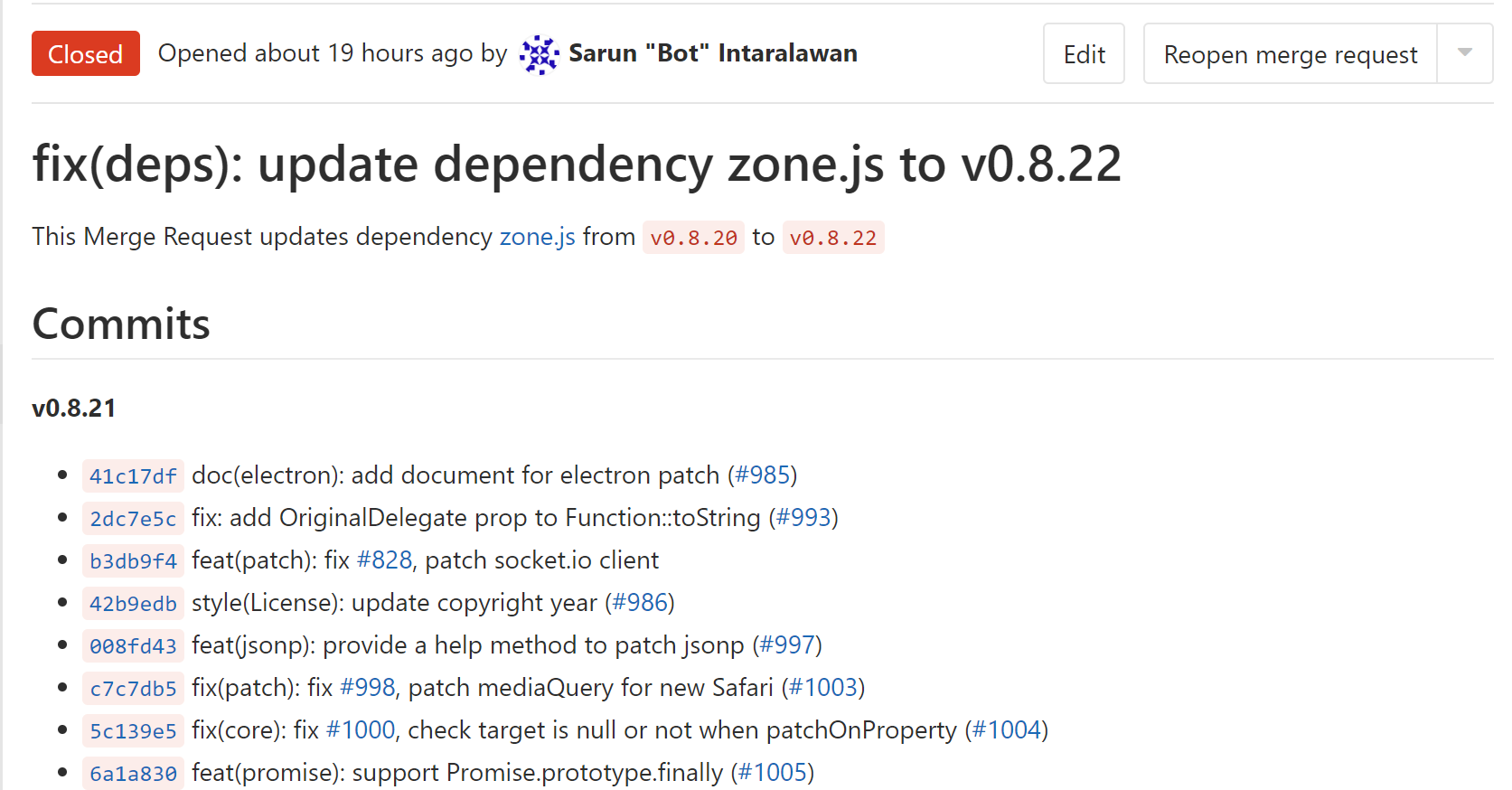Open commit 5c139e5
This screenshot has width=1512, height=790.
coord(133,730)
